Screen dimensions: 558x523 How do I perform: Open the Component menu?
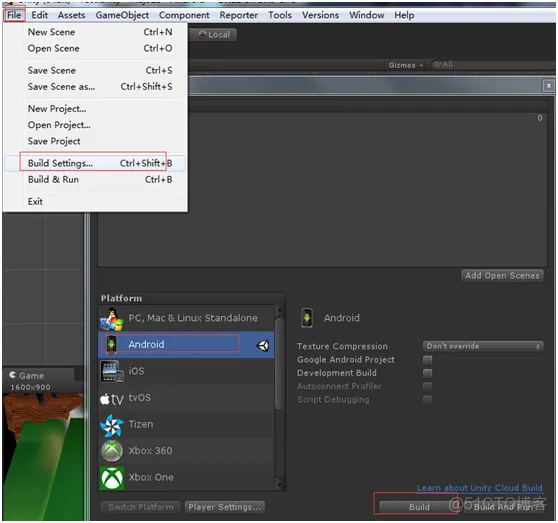click(x=184, y=15)
